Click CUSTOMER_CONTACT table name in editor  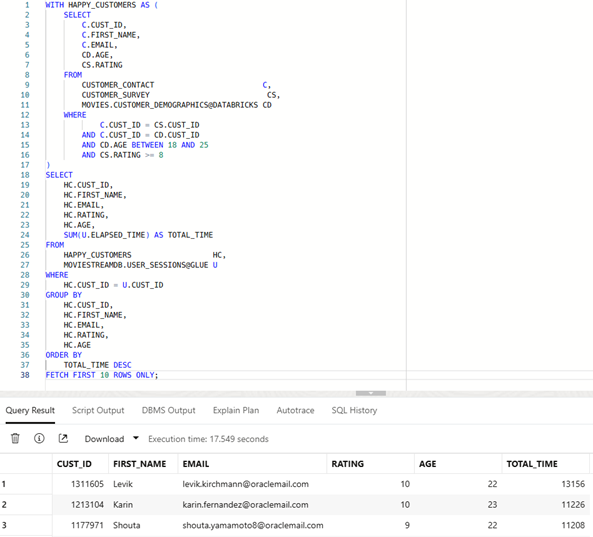click(x=118, y=85)
